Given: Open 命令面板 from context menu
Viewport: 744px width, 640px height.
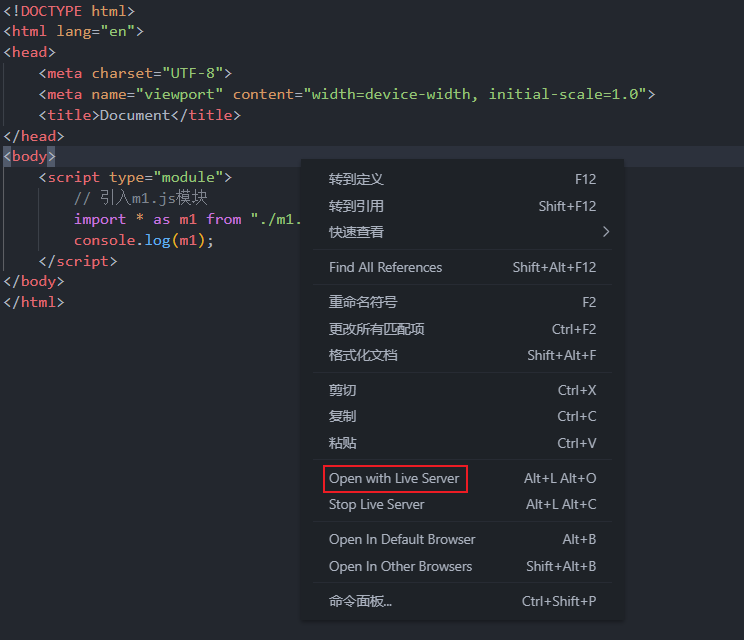Looking at the screenshot, I should tap(360, 601).
